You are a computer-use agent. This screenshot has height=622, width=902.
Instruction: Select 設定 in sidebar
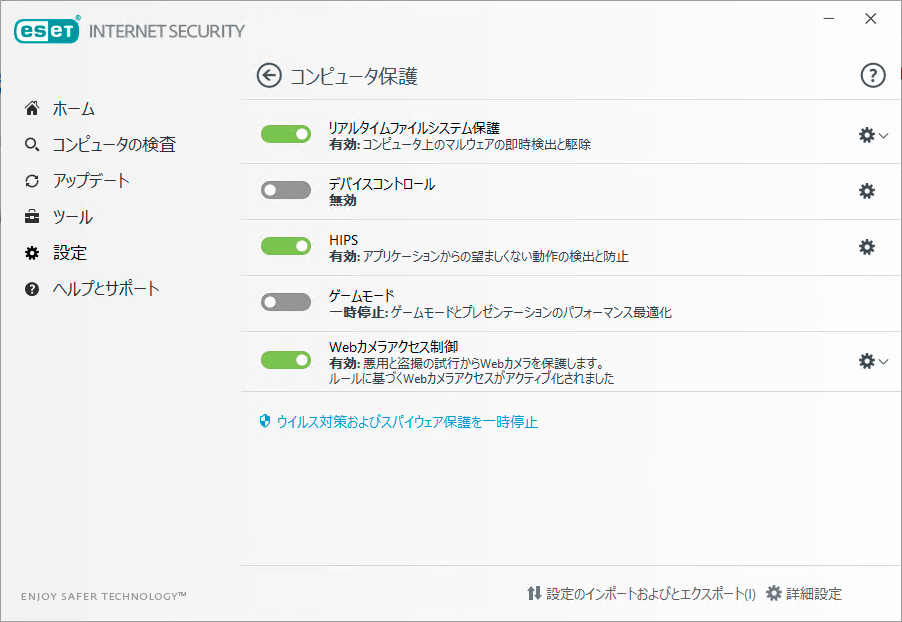coord(70,253)
